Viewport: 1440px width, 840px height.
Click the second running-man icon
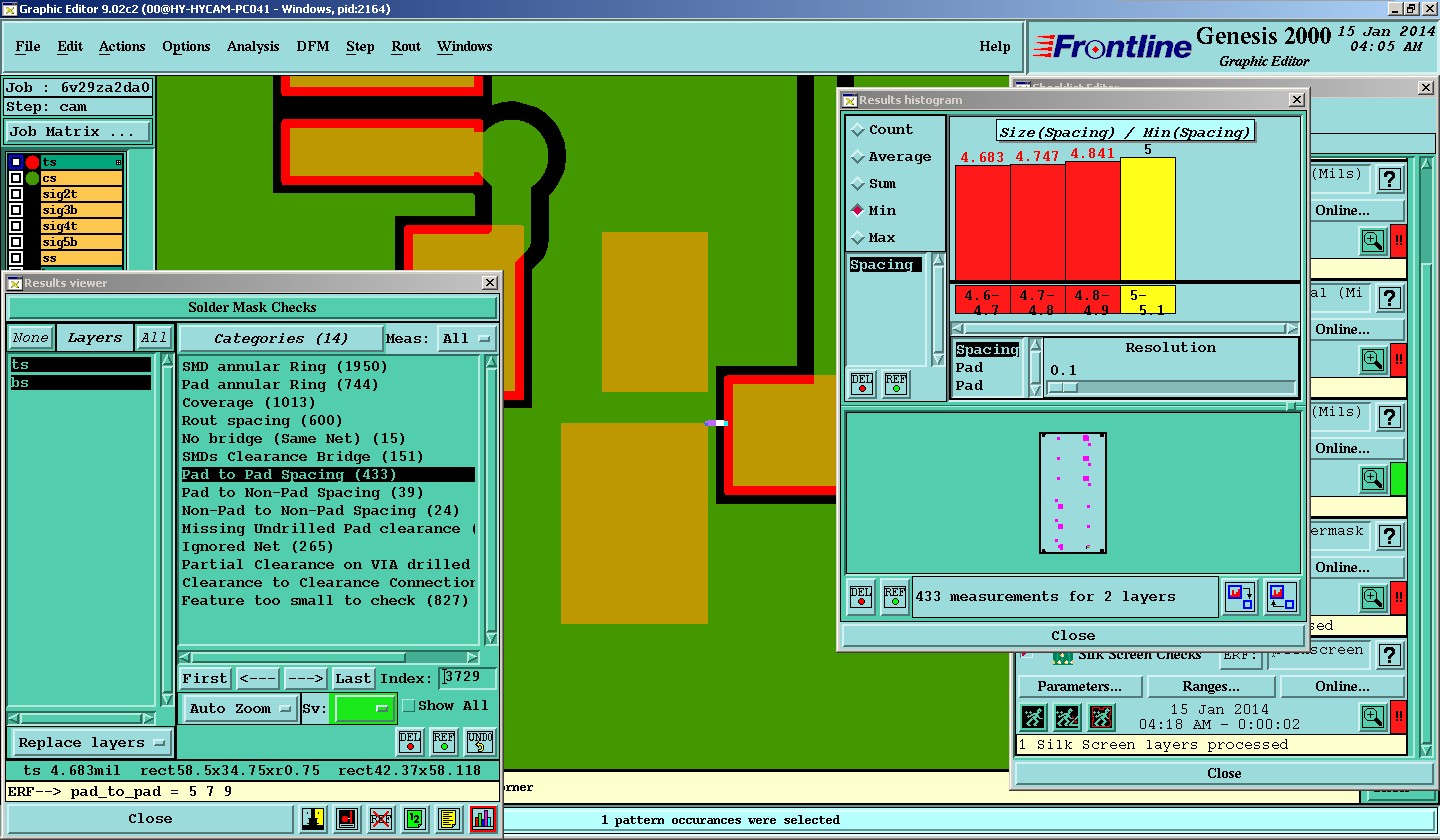click(x=1067, y=717)
